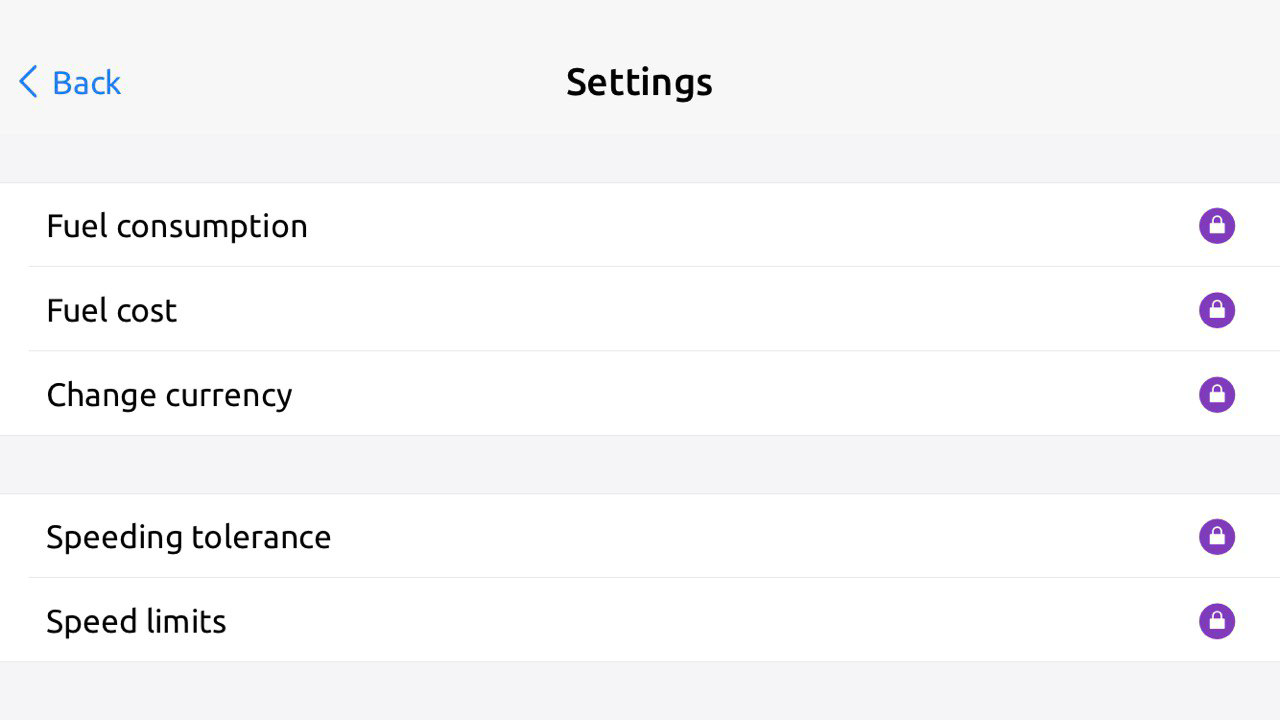
Task: Tap the lock icon beside Fuel consumption
Action: click(x=1217, y=226)
